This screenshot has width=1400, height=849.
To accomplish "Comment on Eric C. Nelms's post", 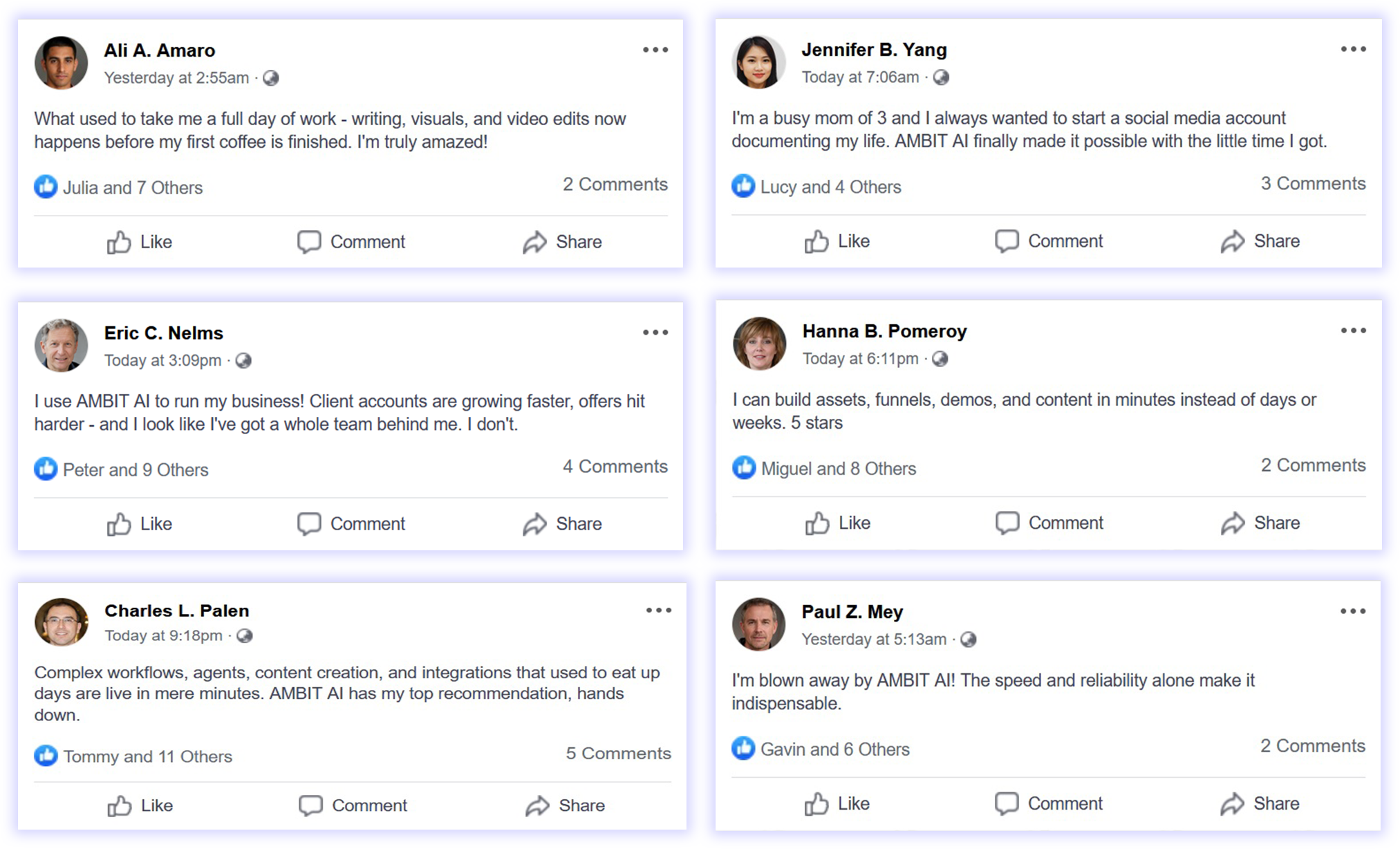I will [x=351, y=524].
